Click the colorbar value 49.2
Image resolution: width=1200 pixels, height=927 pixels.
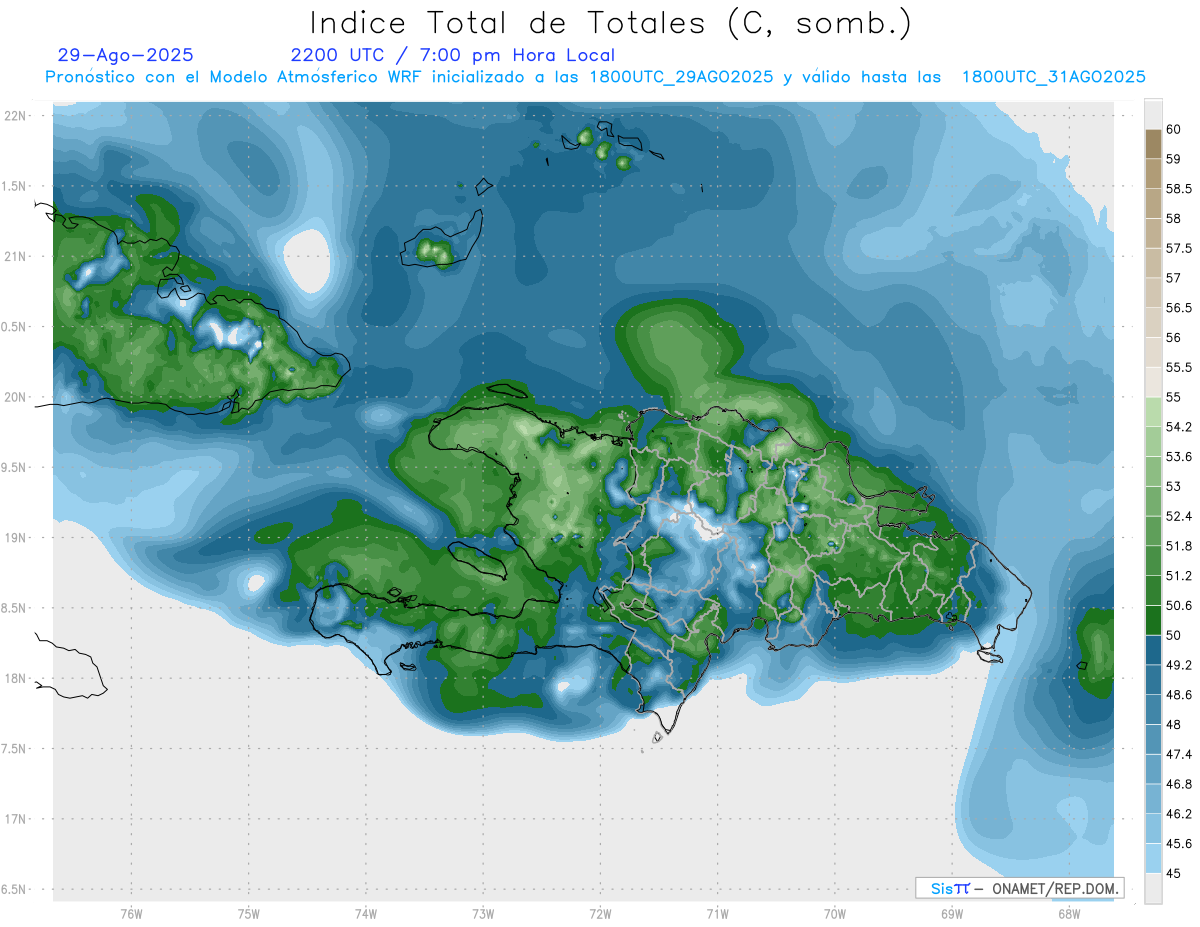tap(1179, 665)
